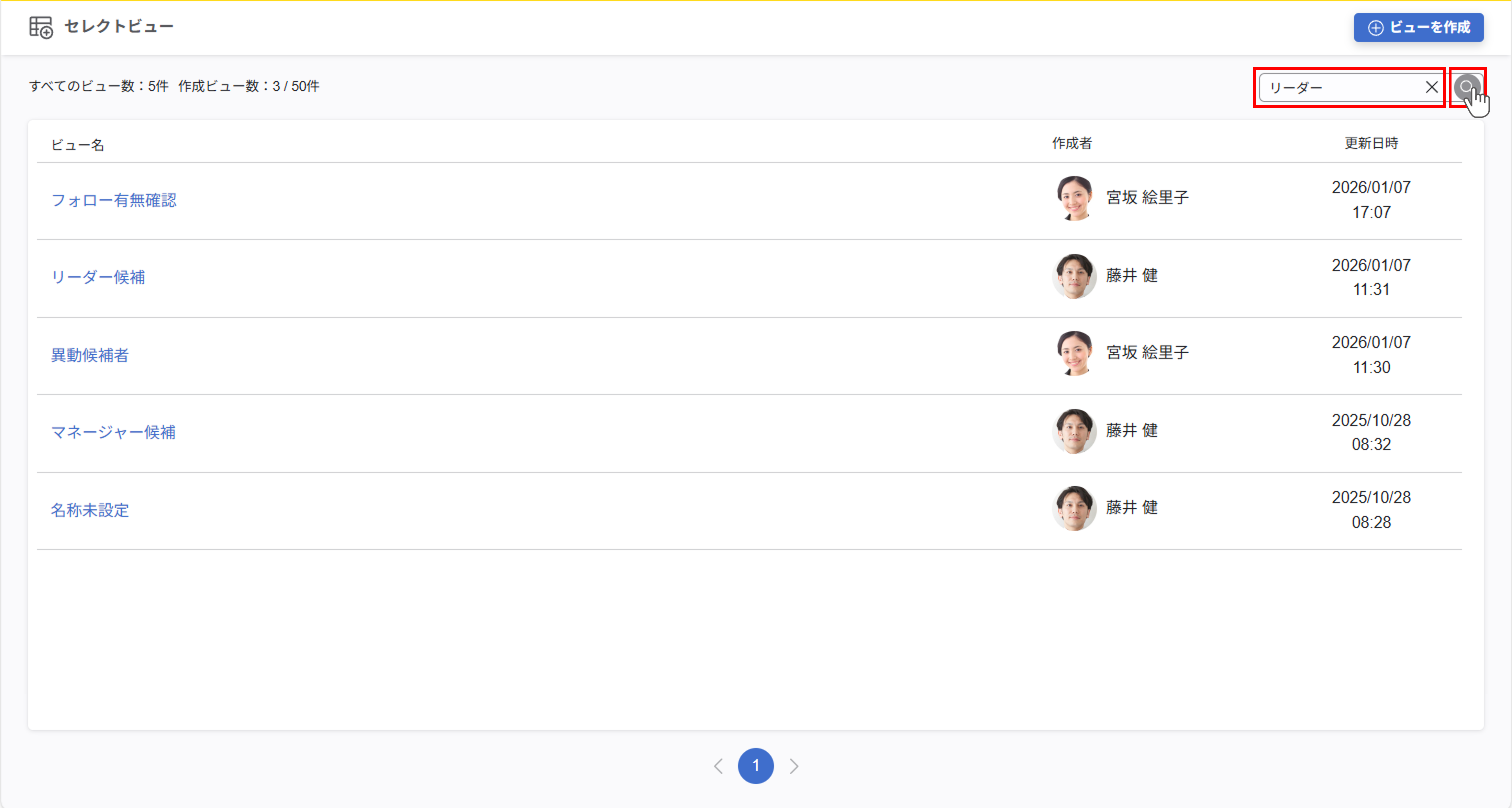Click avatar in the 名称未設定 row

tap(1074, 508)
